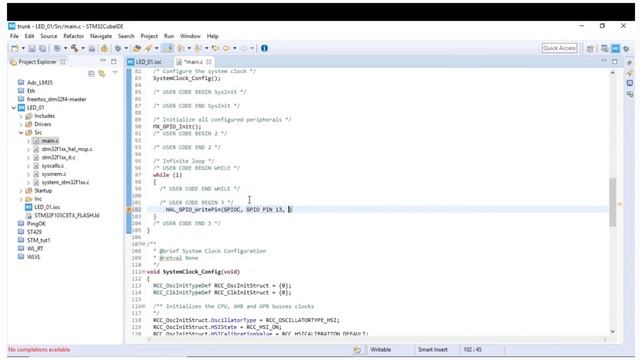The width and height of the screenshot is (640, 360).
Task: Click the editor vertical scrollbar thumb
Action: (x=612, y=202)
